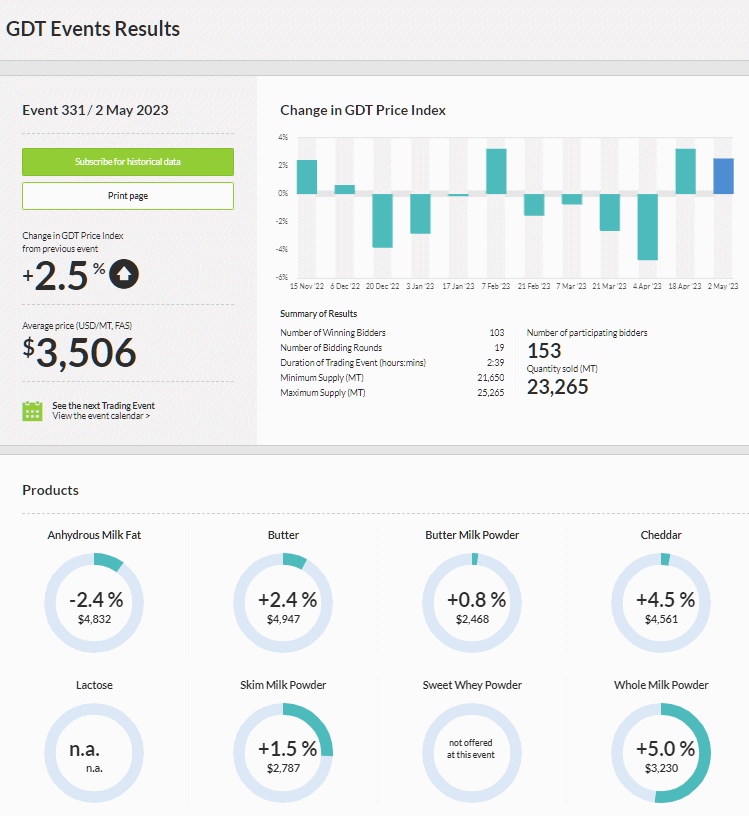Screen dimensions: 749x816
Task: Click the Sweet Whey Powder not offered circle
Action: pos(472,753)
